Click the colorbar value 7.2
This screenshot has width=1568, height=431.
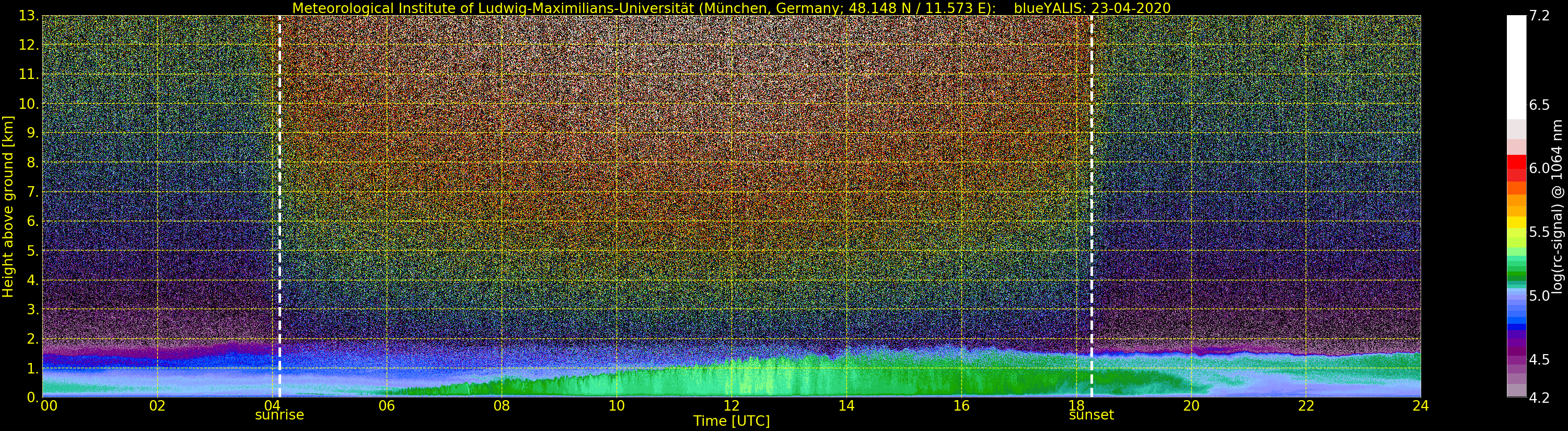[x=1539, y=16]
